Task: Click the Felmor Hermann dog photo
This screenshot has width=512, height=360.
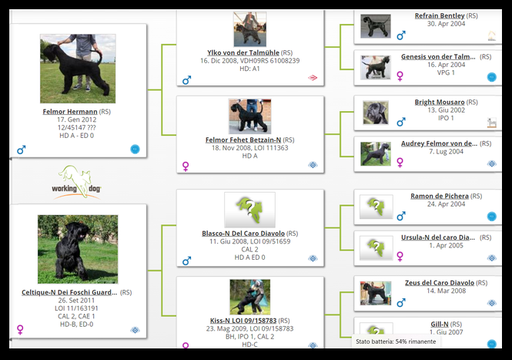Action: 78,69
